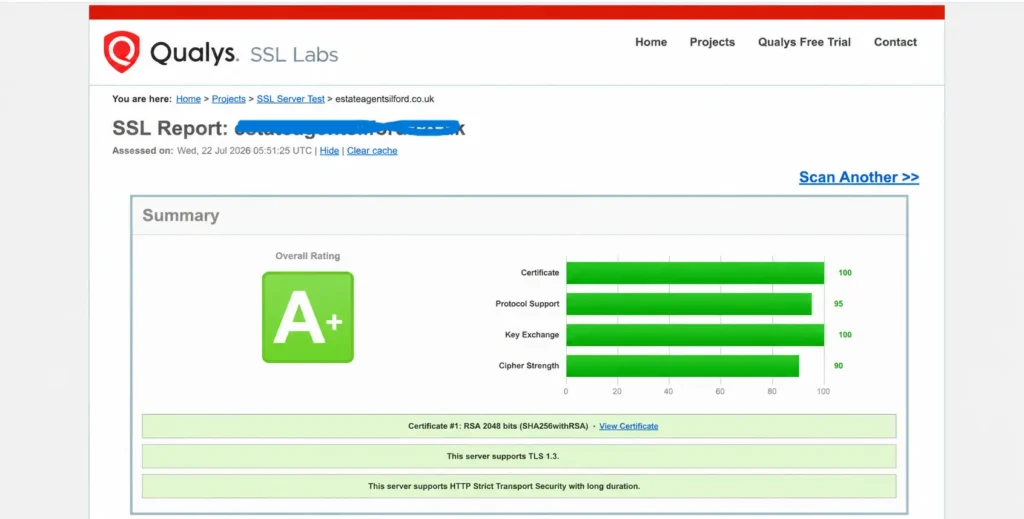Viewport: 1024px width, 519px height.
Task: Select the 'Key Exchange' chart label
Action: [532, 335]
